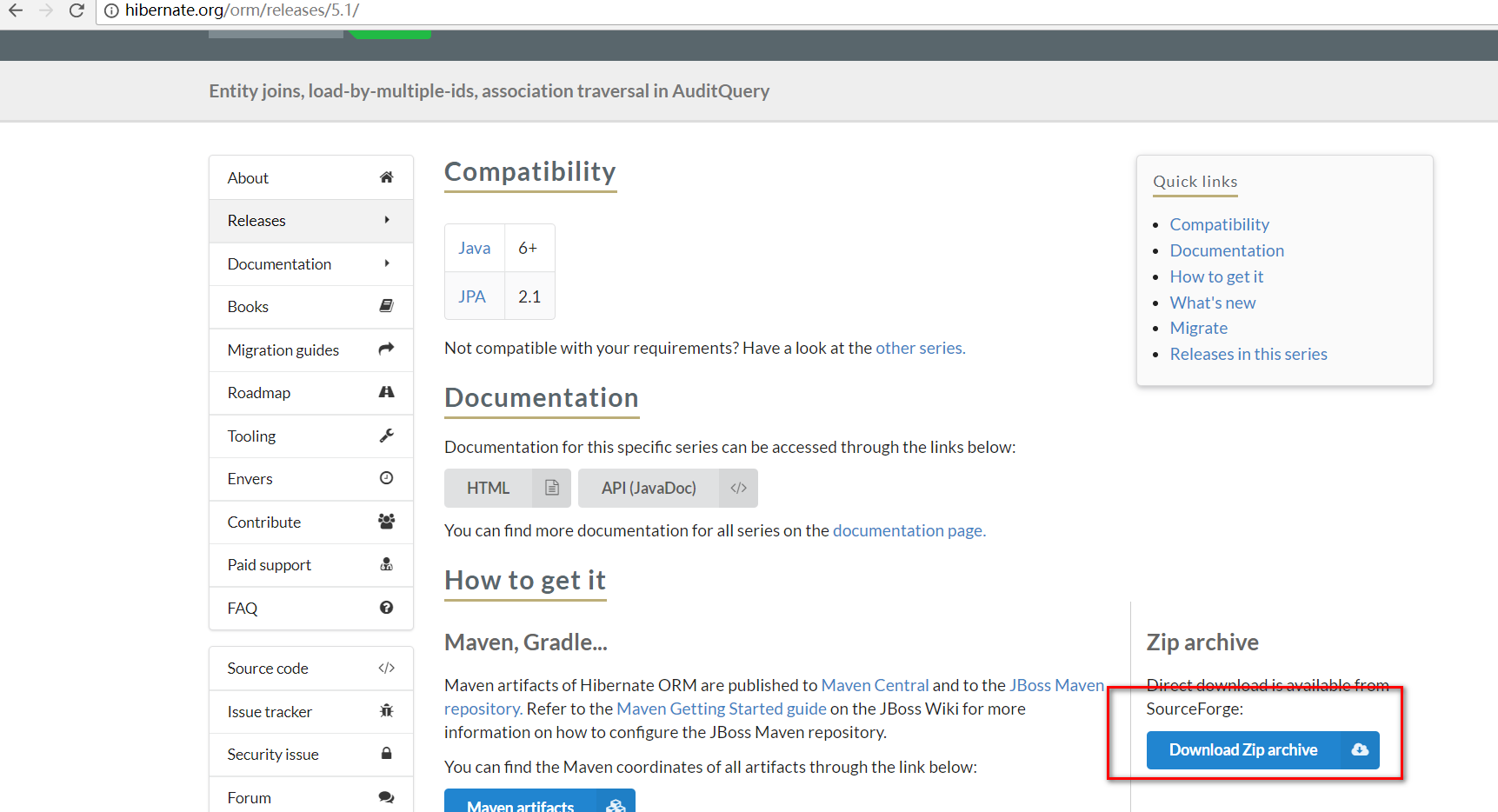Screen dimensions: 1498x812
Task: Click the Java link in compatibility table
Action: point(475,248)
